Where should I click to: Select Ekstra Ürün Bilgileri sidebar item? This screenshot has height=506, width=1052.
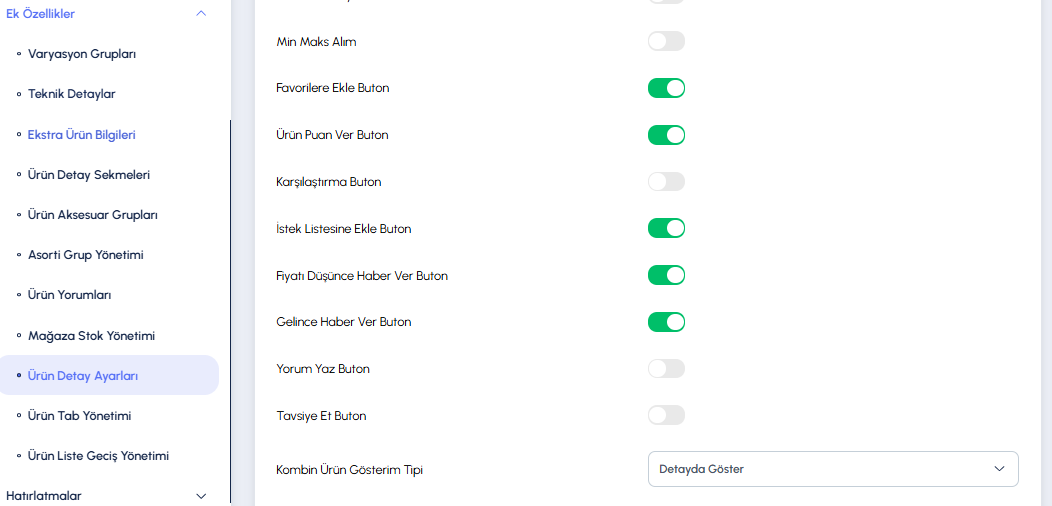pos(82,134)
